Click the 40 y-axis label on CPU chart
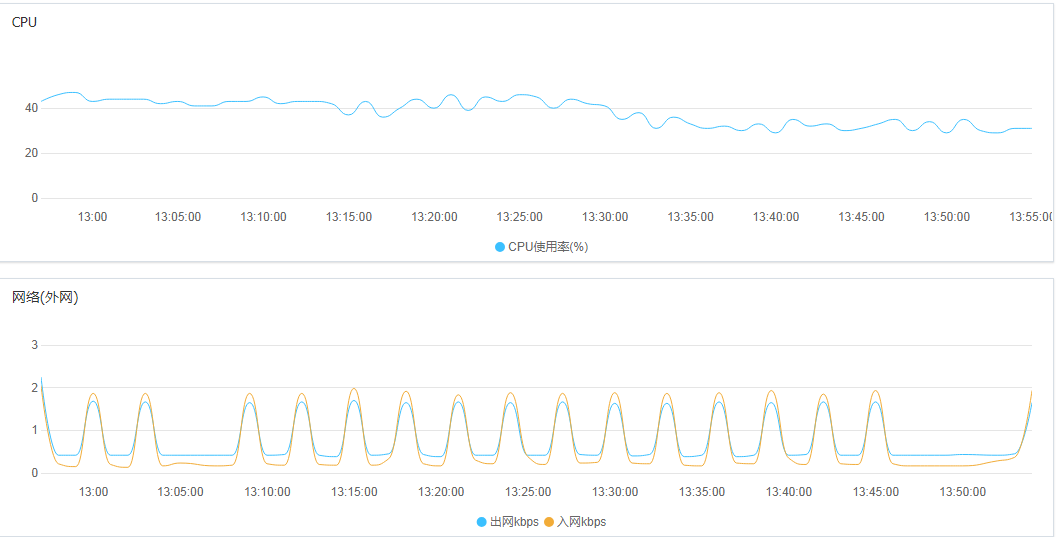1057x537 pixels. (31, 108)
